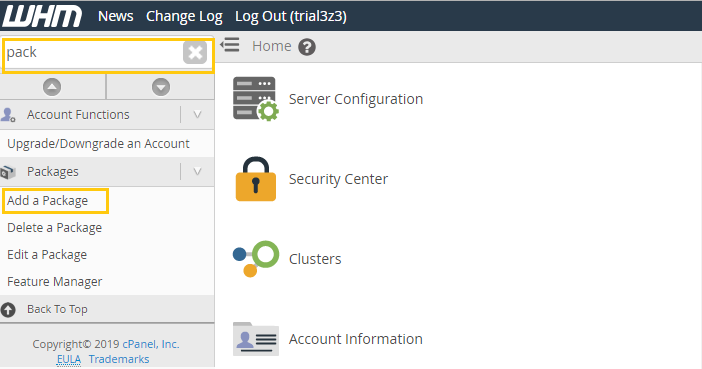
Task: Open the Clusters icon
Action: (x=256, y=259)
